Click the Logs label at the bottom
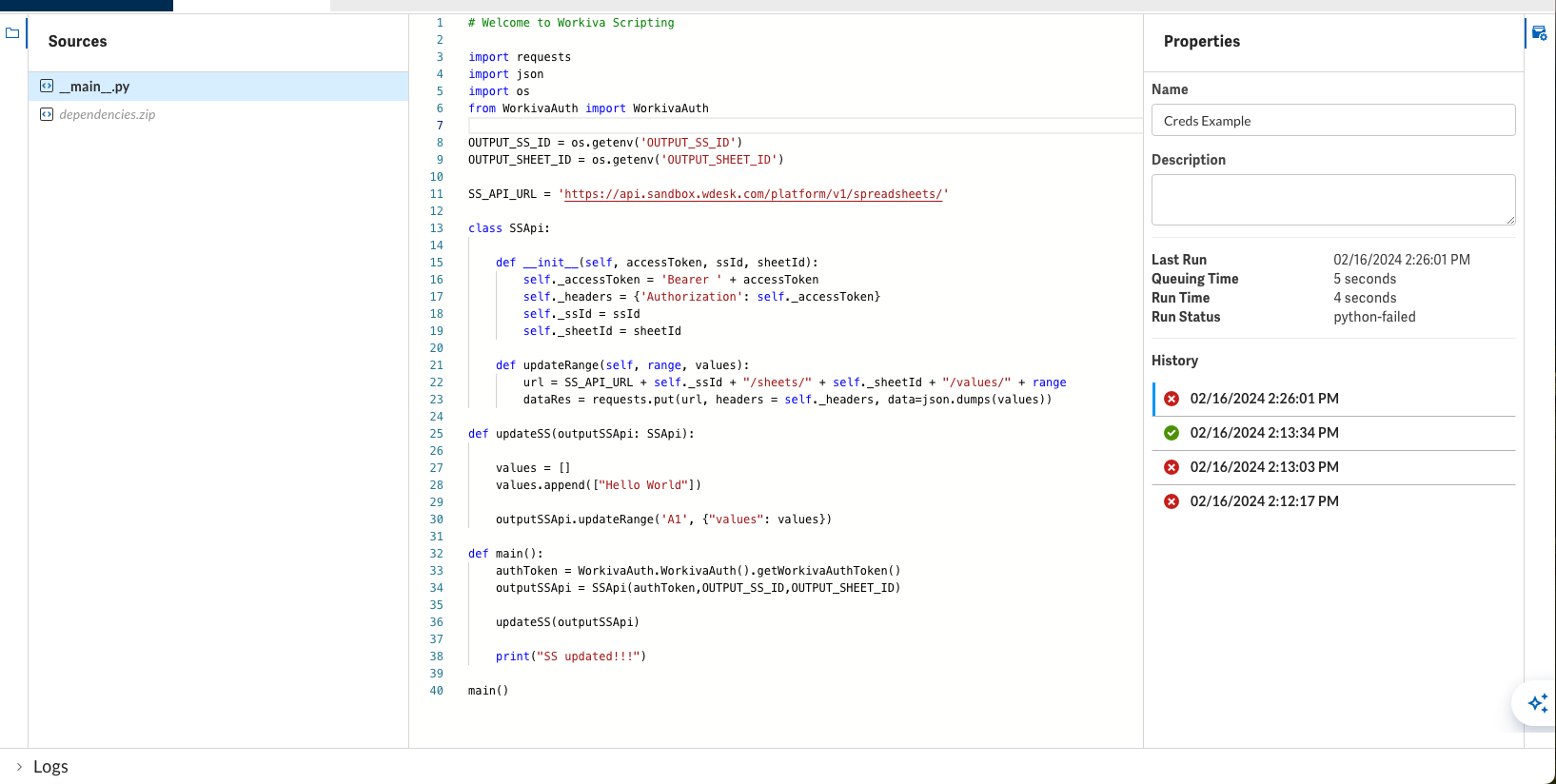This screenshot has height=784, width=1556. (50, 766)
